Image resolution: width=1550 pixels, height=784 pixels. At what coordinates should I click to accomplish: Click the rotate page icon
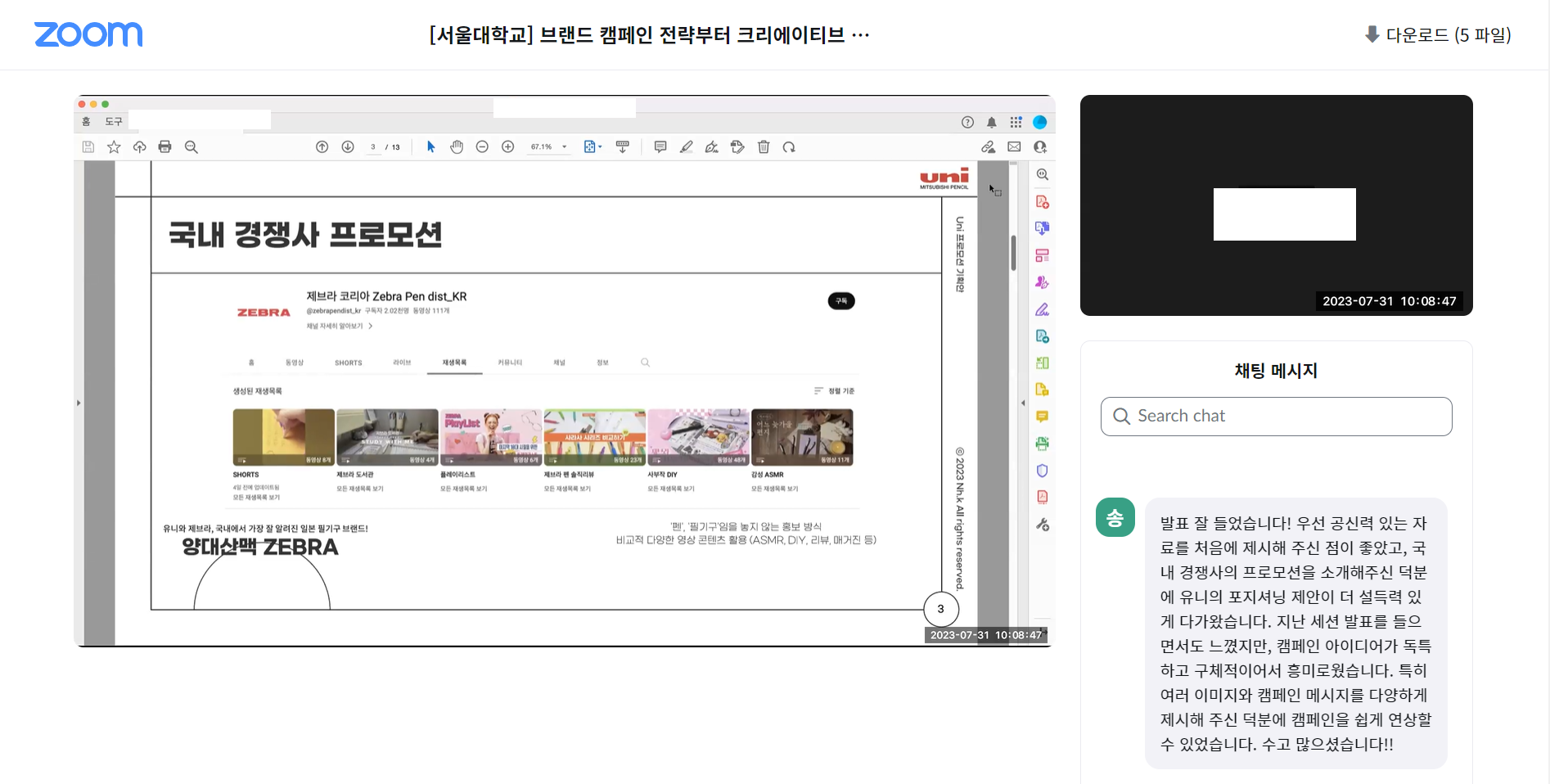click(789, 146)
